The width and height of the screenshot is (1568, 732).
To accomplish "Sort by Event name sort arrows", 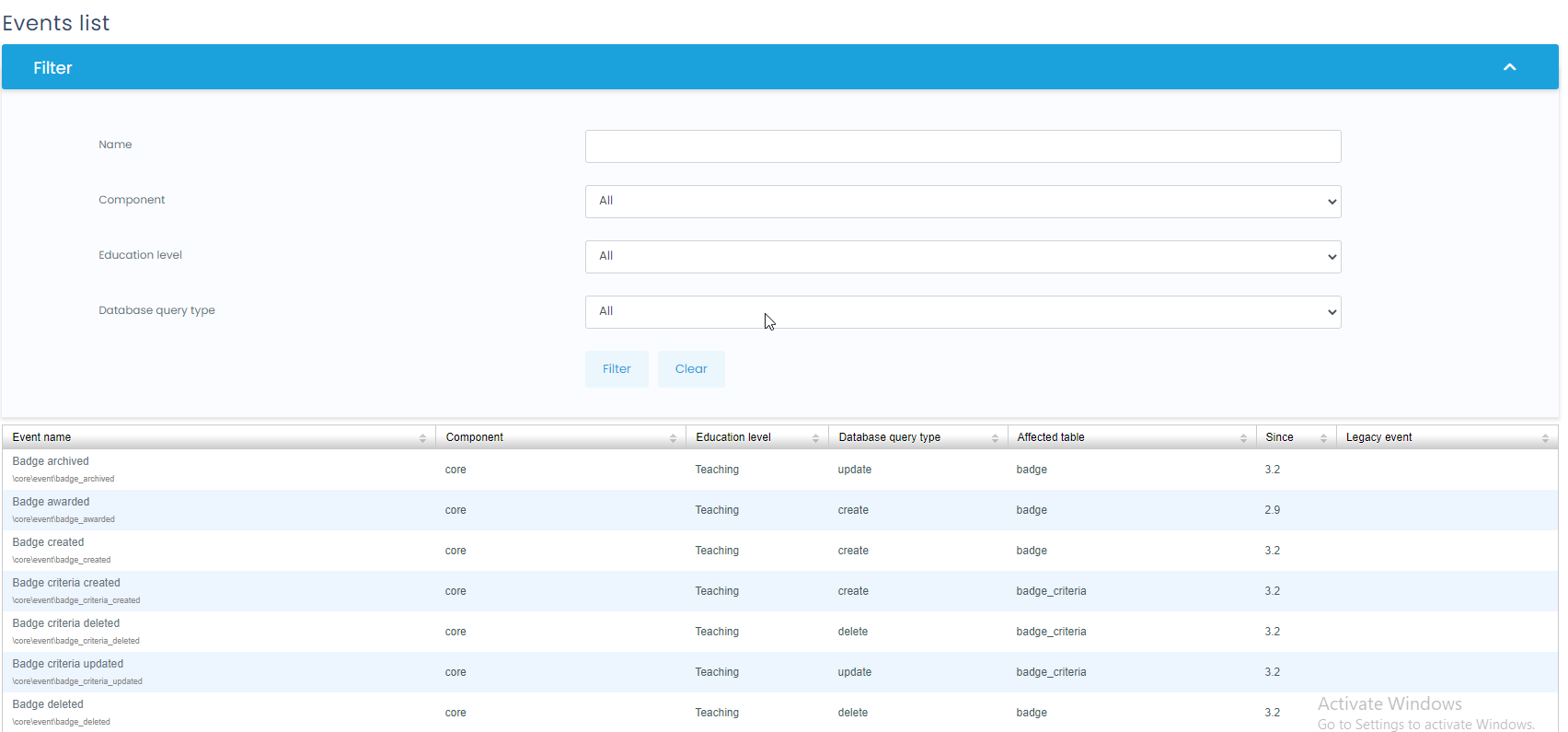I will (422, 438).
